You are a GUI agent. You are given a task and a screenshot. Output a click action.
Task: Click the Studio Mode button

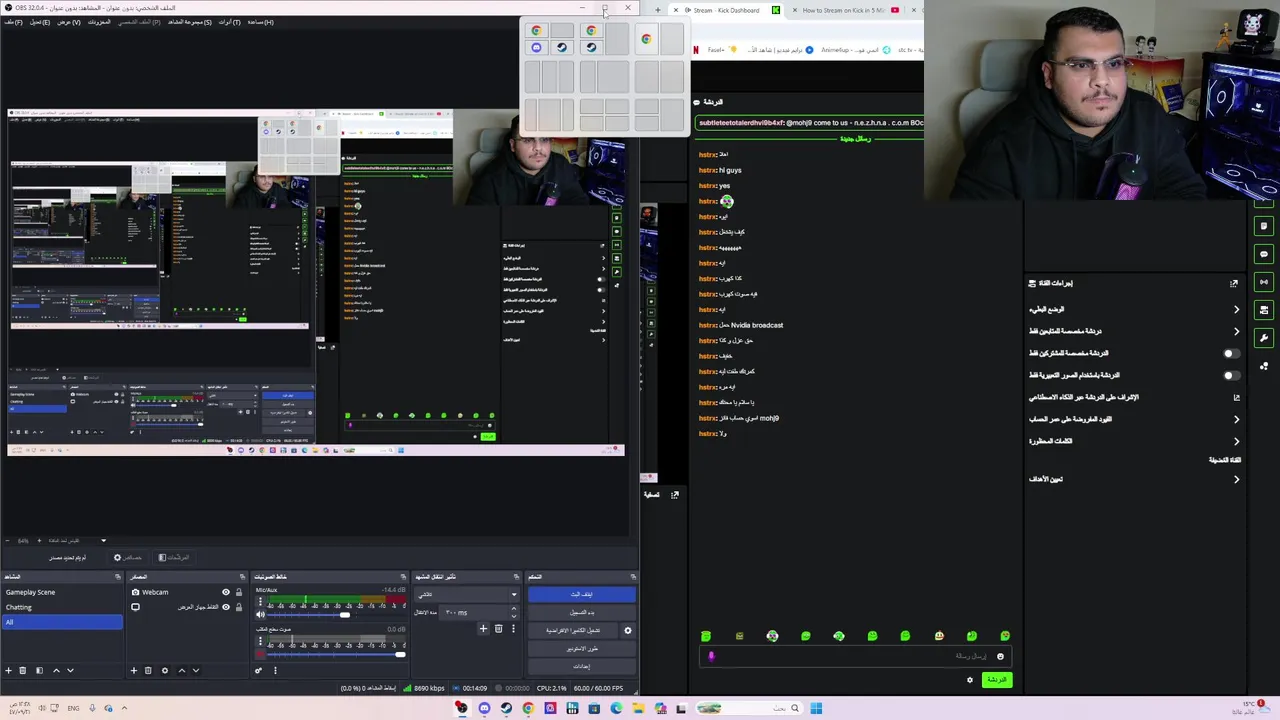click(x=581, y=648)
